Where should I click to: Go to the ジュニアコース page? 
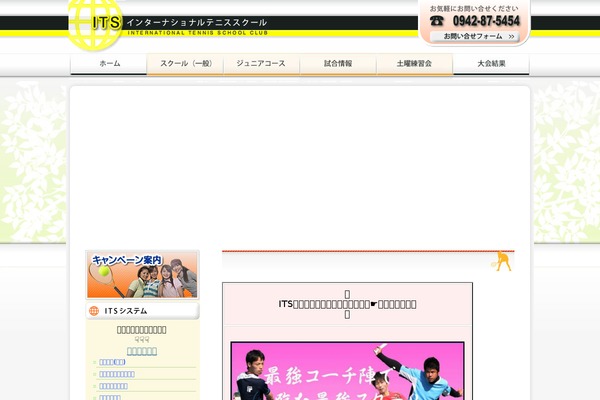pos(261,64)
